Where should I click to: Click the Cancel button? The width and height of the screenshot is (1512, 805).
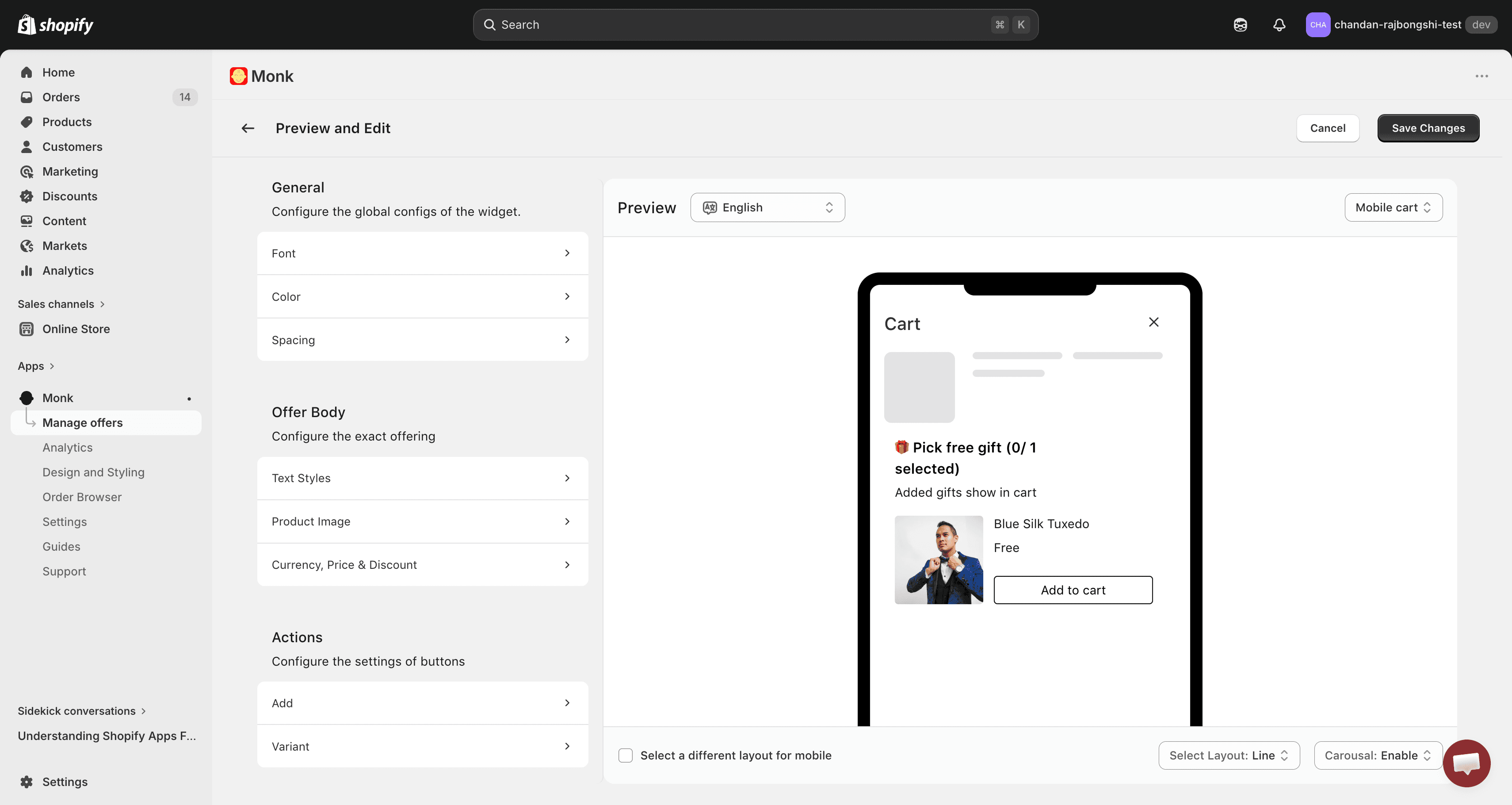point(1327,128)
